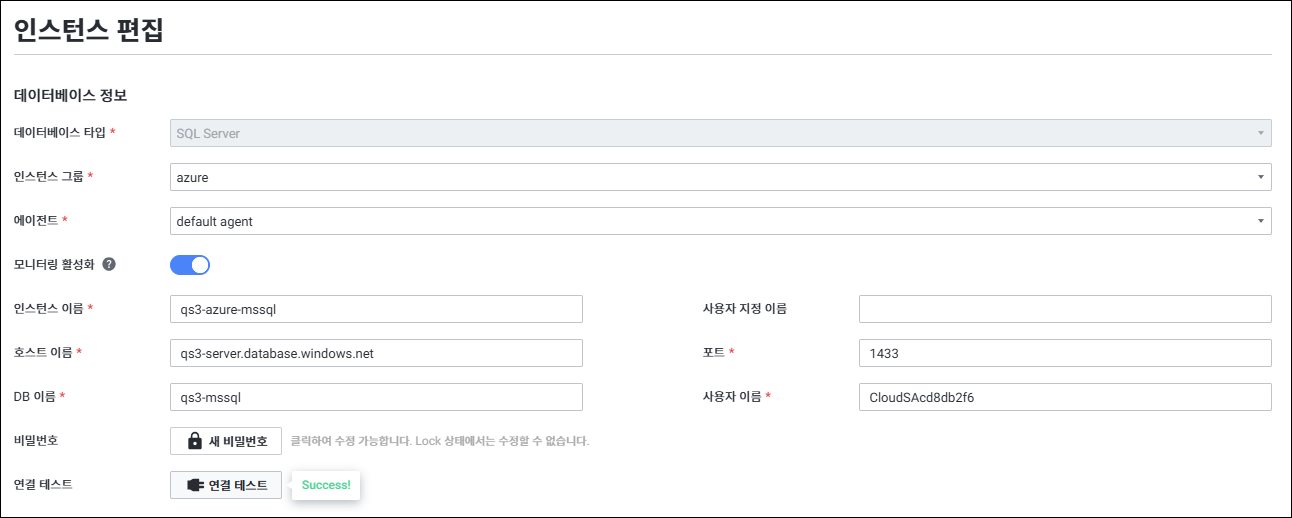Click the 인스턴스 이름 field with qs3-azure-mssql
Viewport: 1292px width, 518px height.
(376, 309)
